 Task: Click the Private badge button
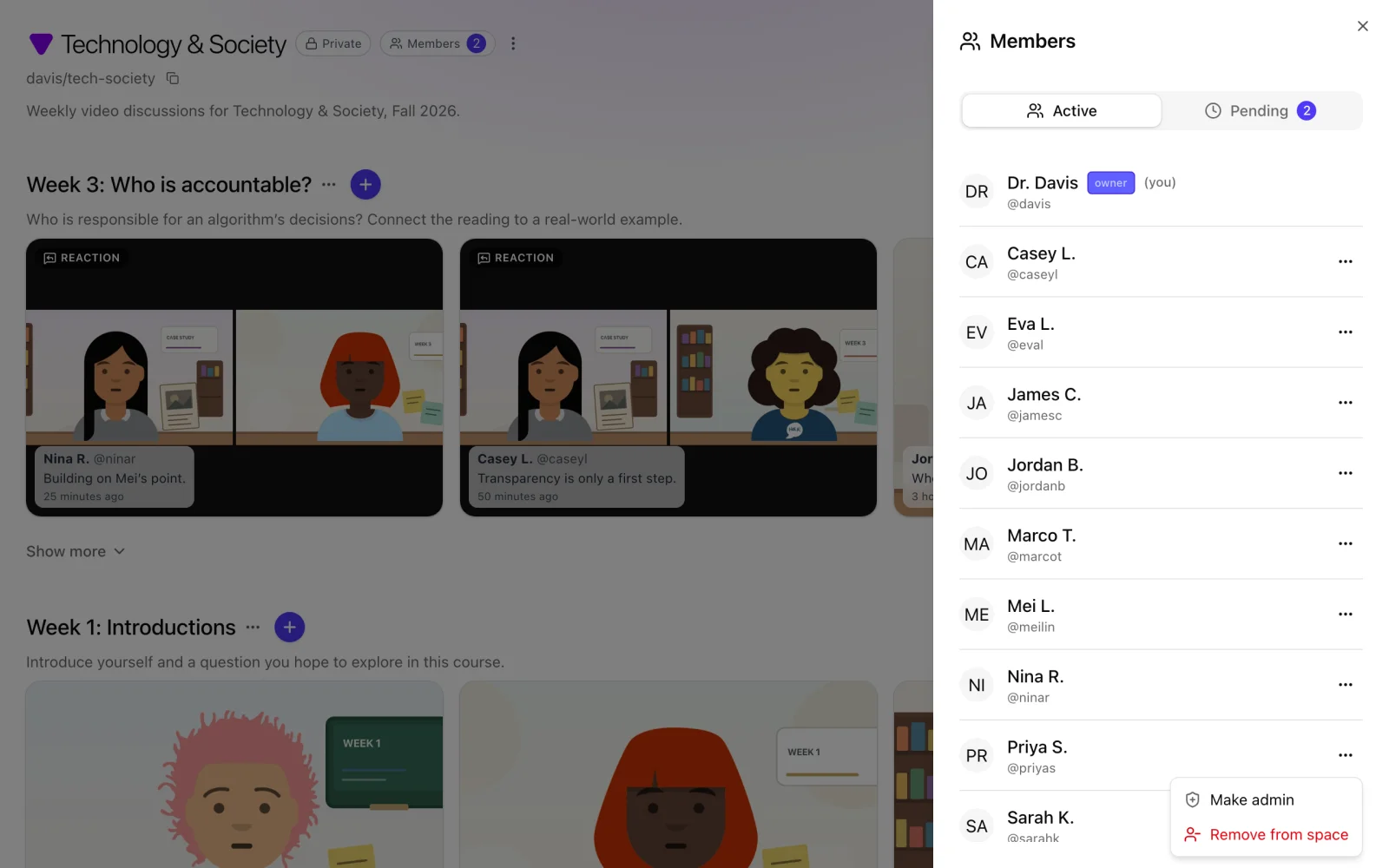333,43
